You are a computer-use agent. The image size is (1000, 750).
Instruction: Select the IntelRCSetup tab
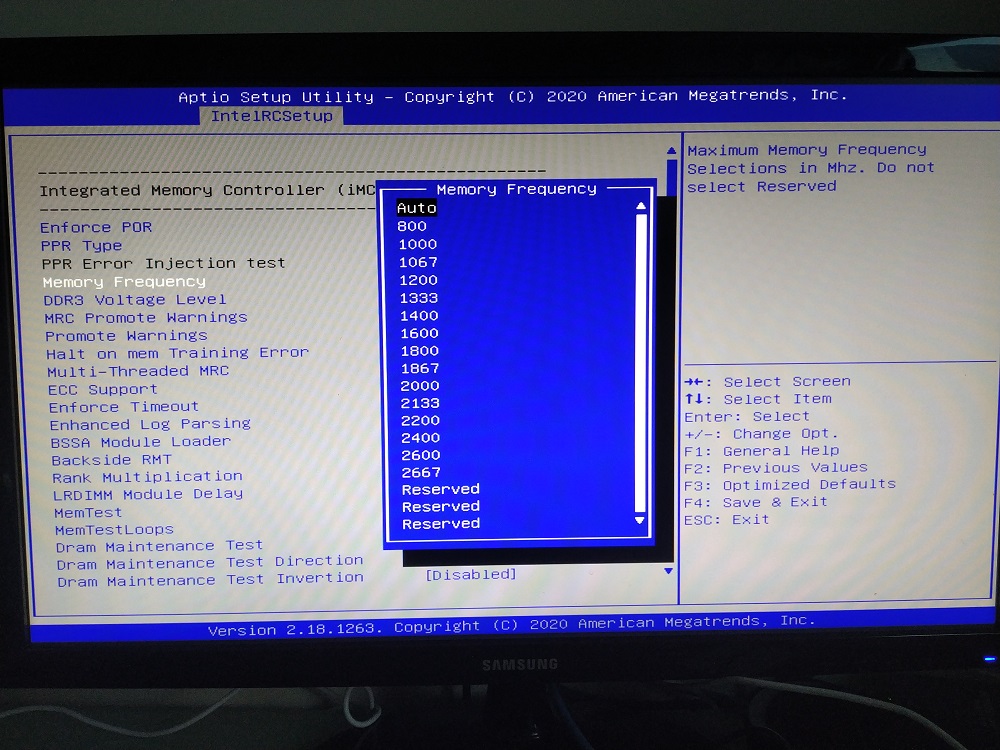click(272, 116)
